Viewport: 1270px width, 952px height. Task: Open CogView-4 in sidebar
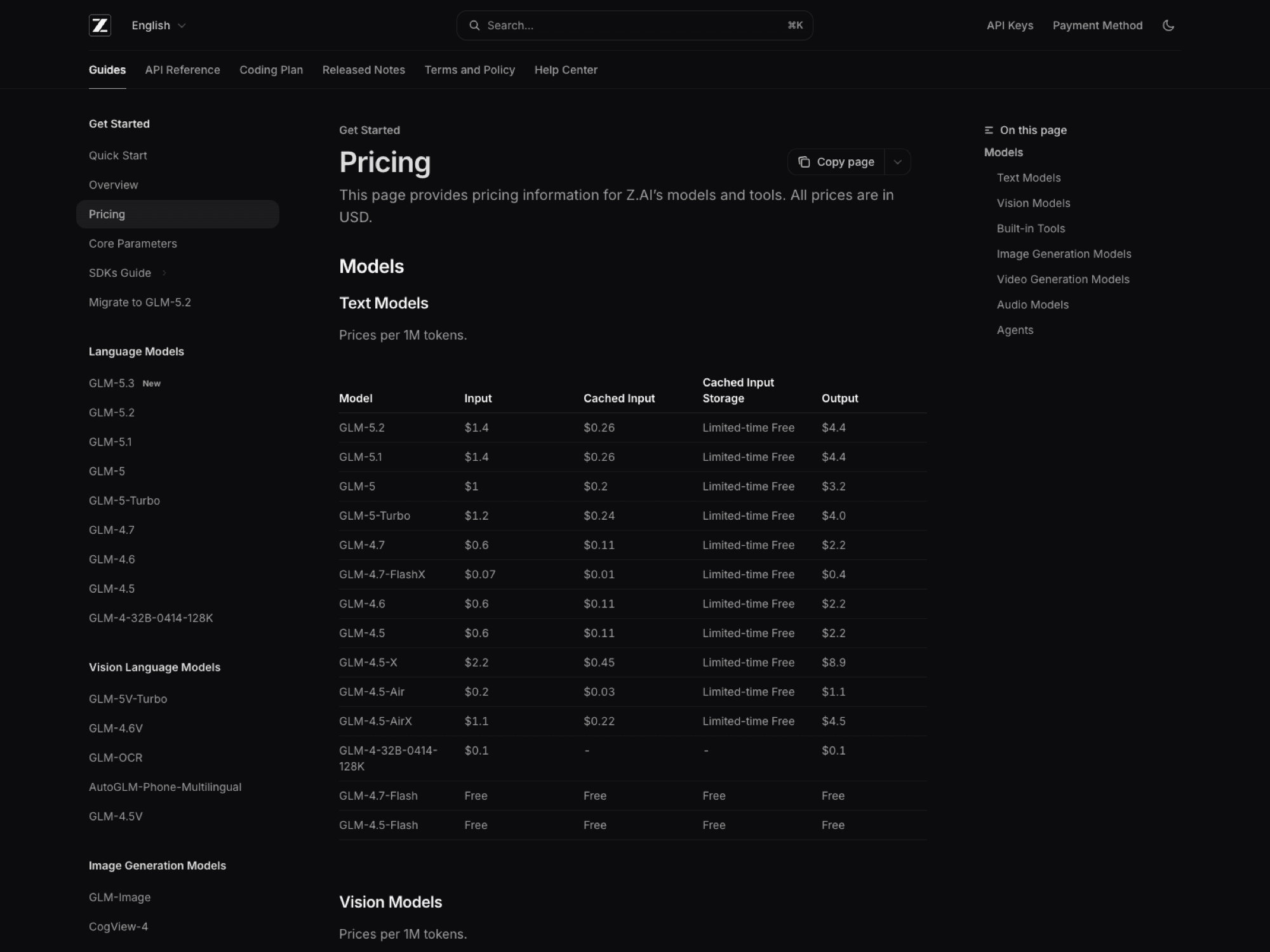(x=118, y=927)
